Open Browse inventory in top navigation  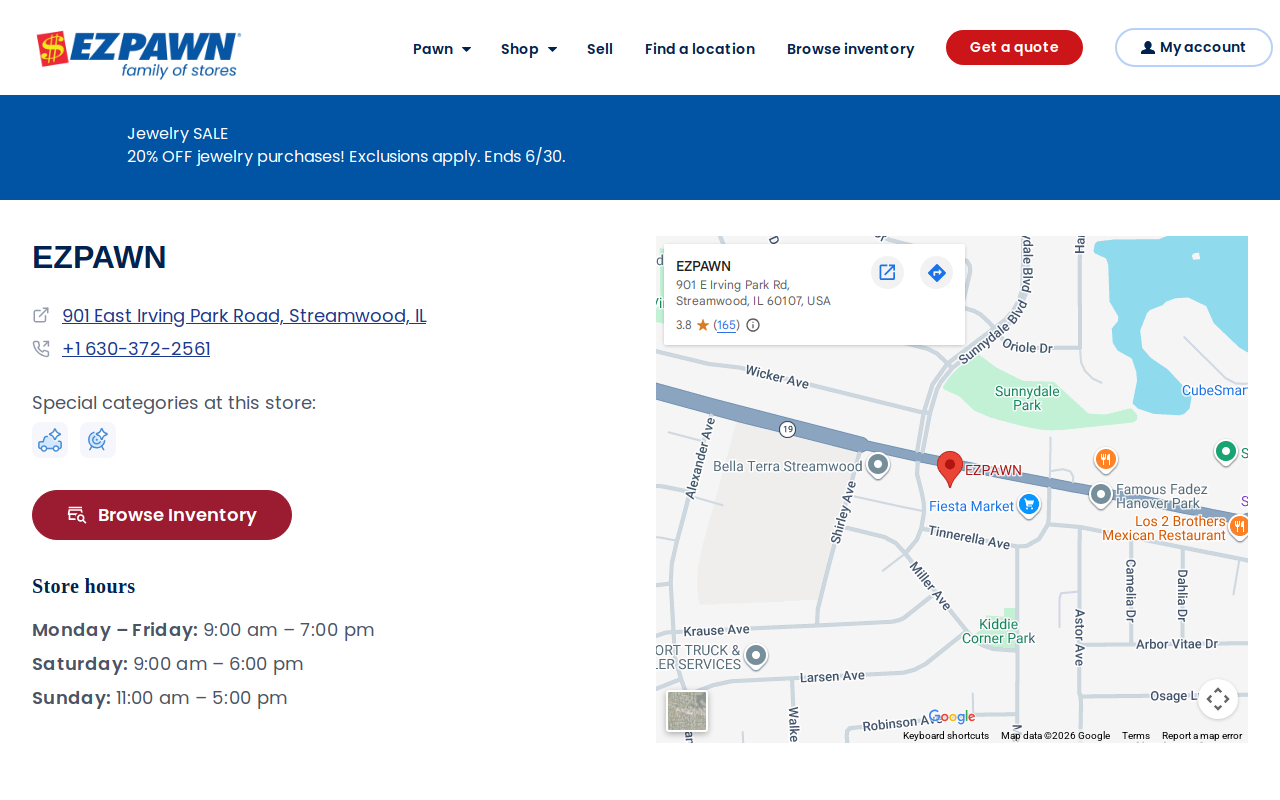851,49
